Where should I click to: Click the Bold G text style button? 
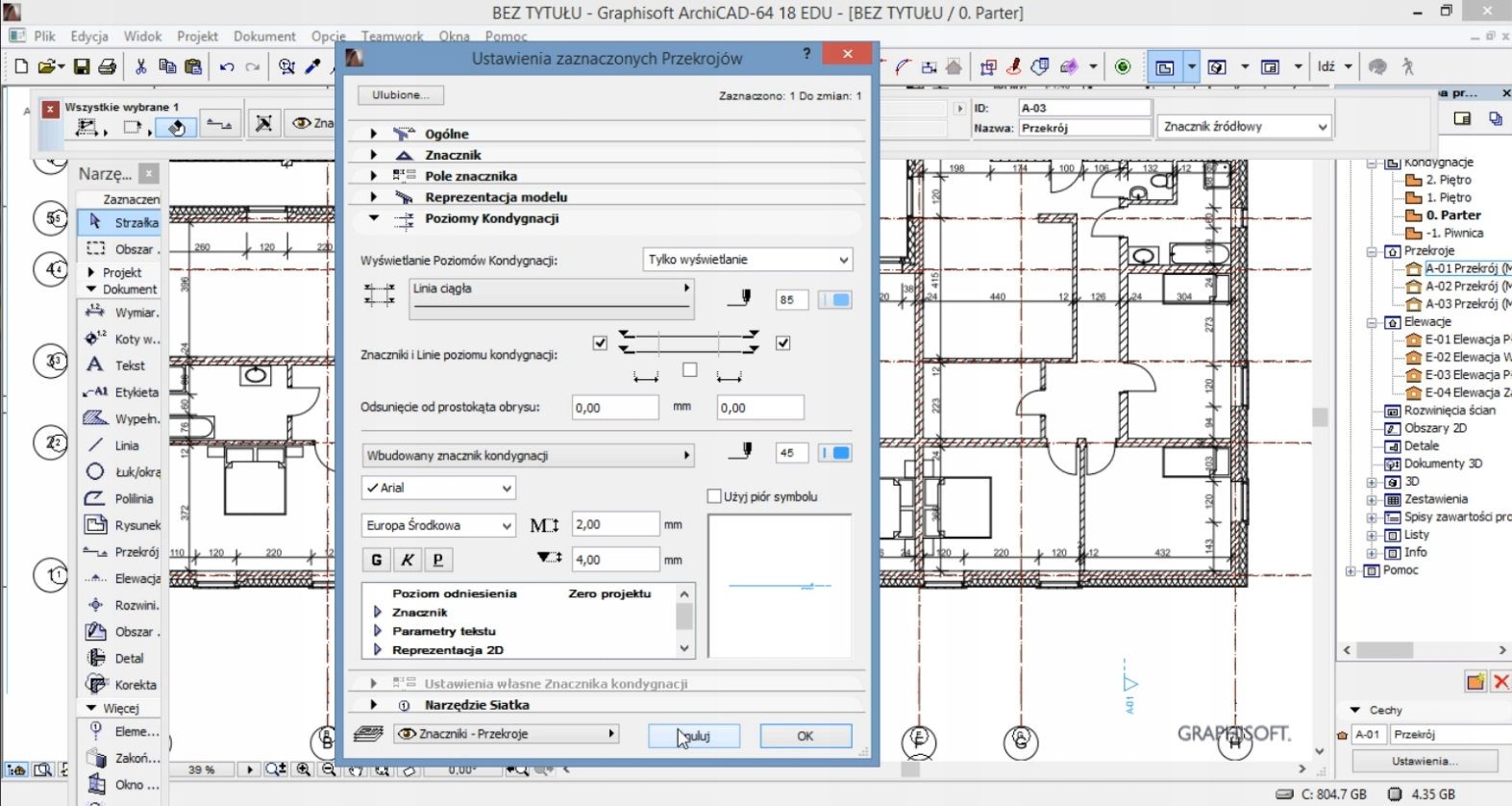click(376, 560)
